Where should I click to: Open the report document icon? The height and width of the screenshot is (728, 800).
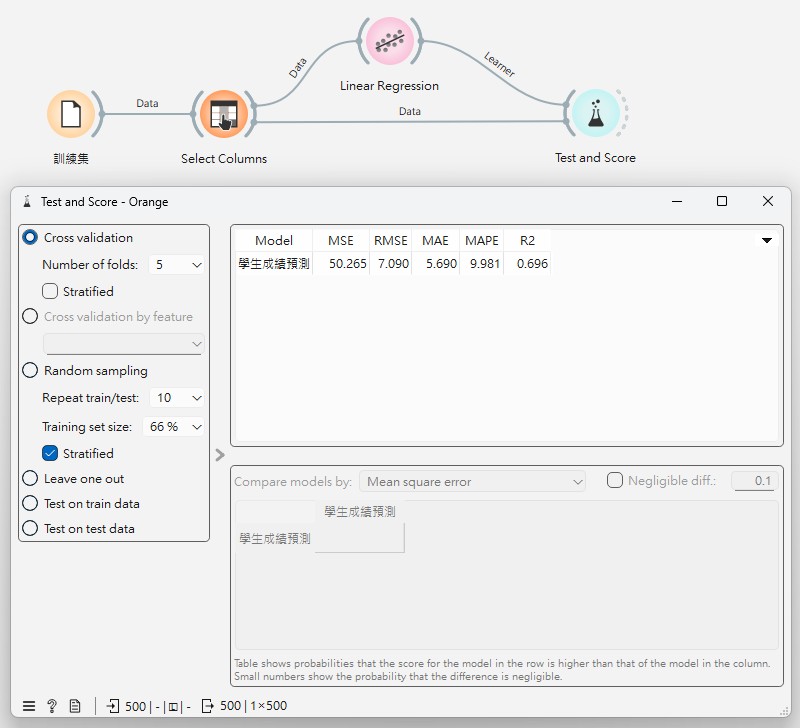75,706
